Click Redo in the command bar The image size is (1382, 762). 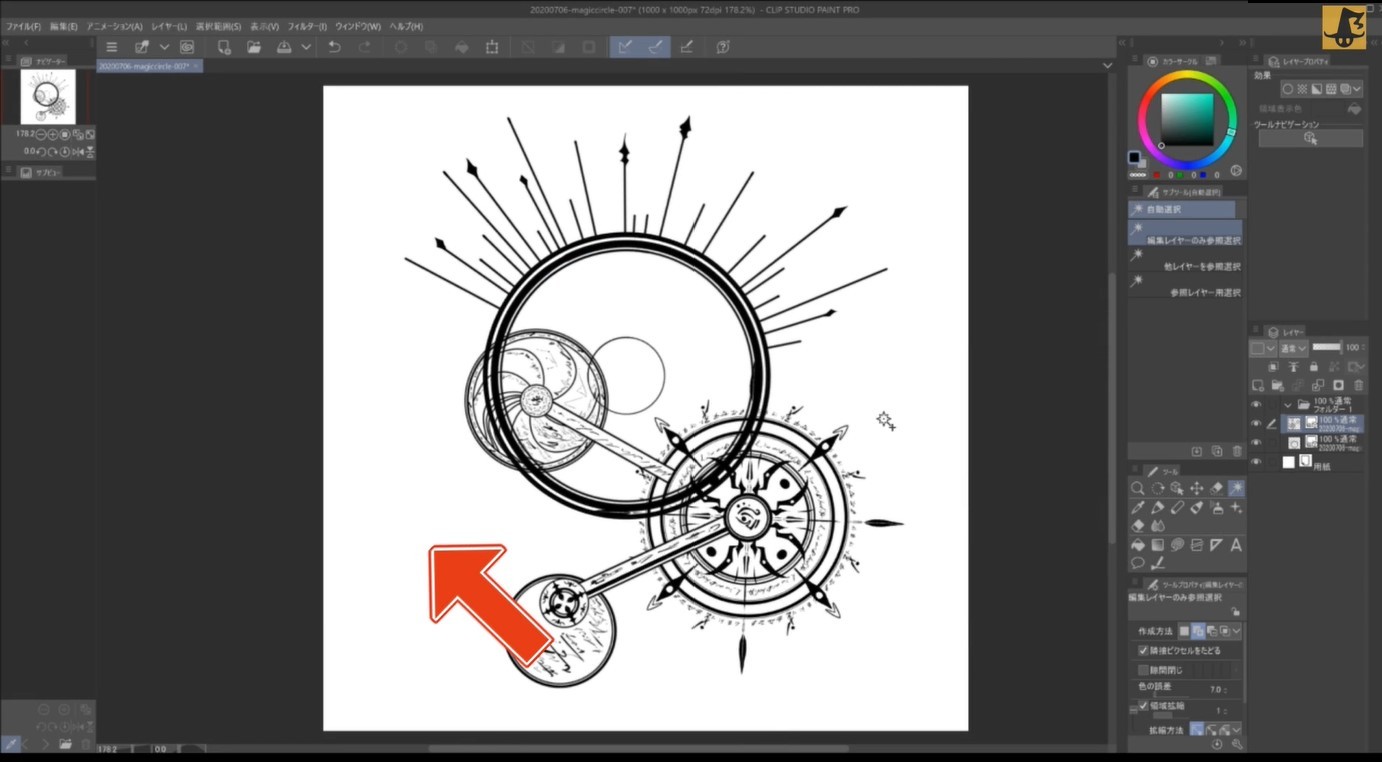click(x=364, y=47)
